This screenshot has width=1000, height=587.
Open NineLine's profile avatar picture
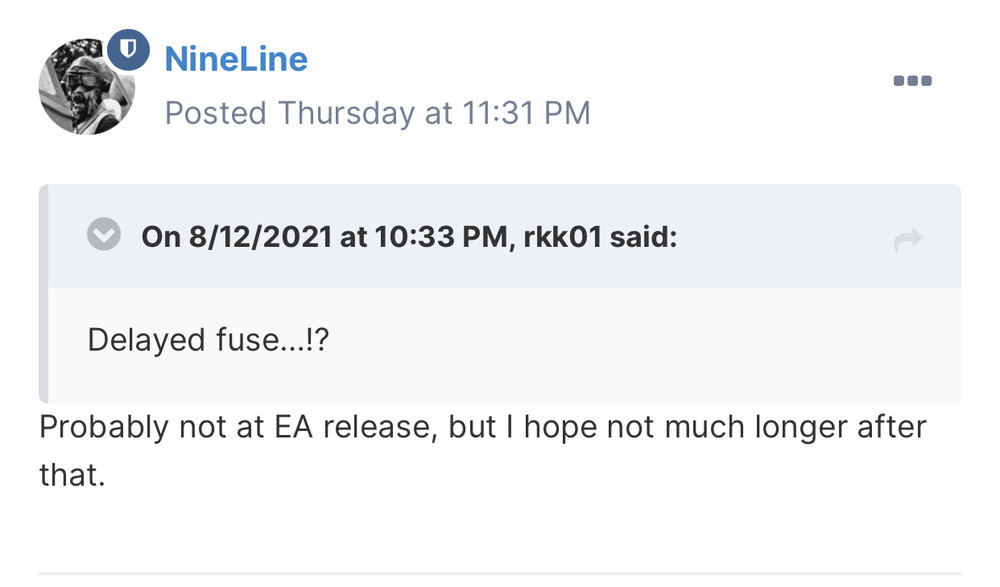click(86, 86)
